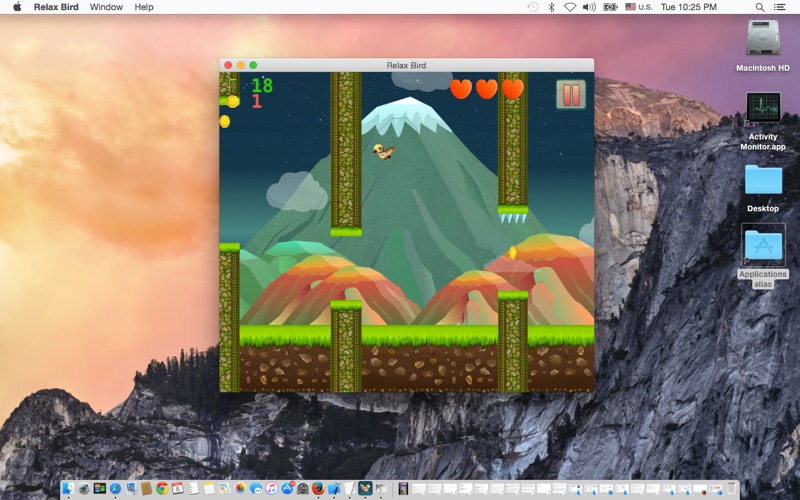Open the Help menu
The width and height of the screenshot is (800, 500).
click(144, 7)
